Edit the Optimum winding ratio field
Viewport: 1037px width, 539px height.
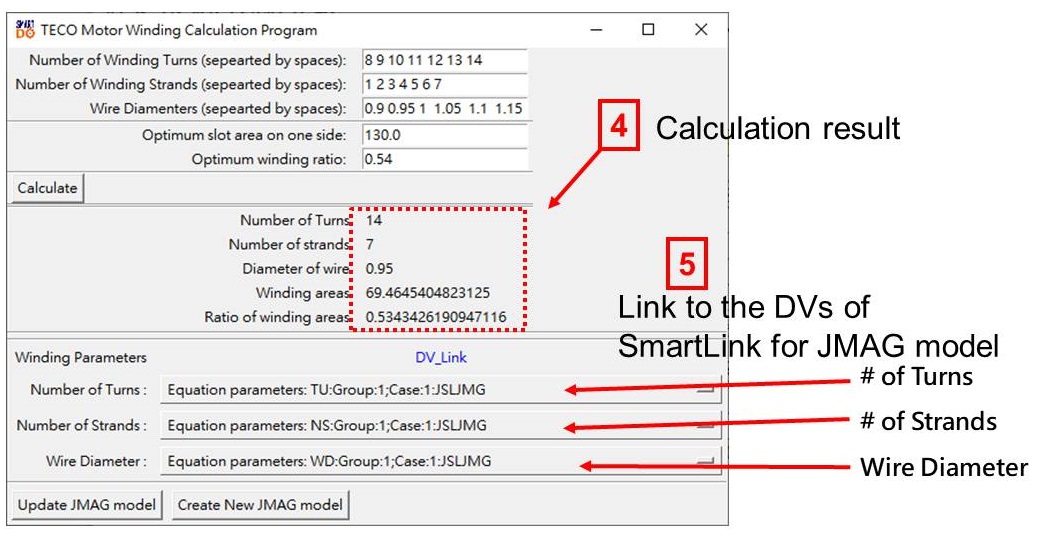(443, 159)
